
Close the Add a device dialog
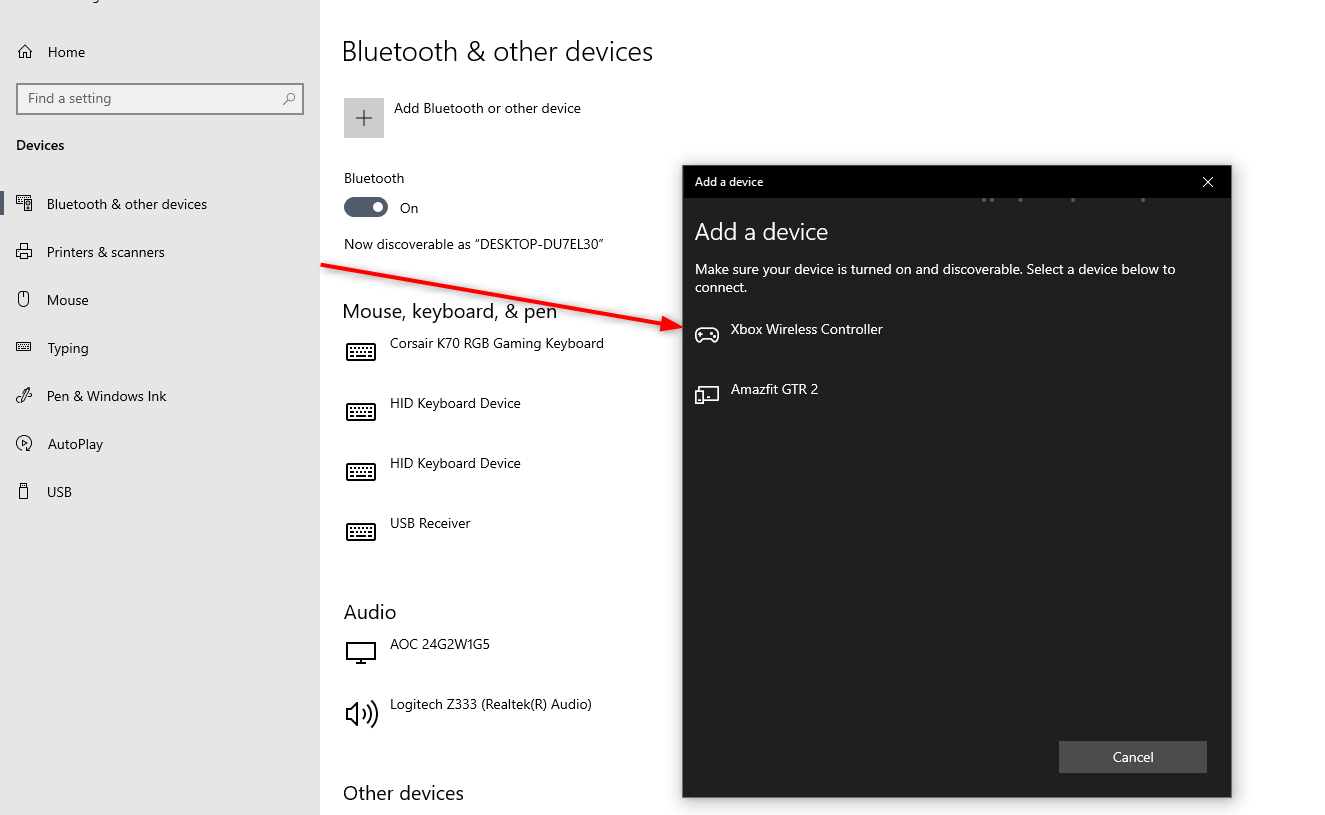tap(1208, 182)
